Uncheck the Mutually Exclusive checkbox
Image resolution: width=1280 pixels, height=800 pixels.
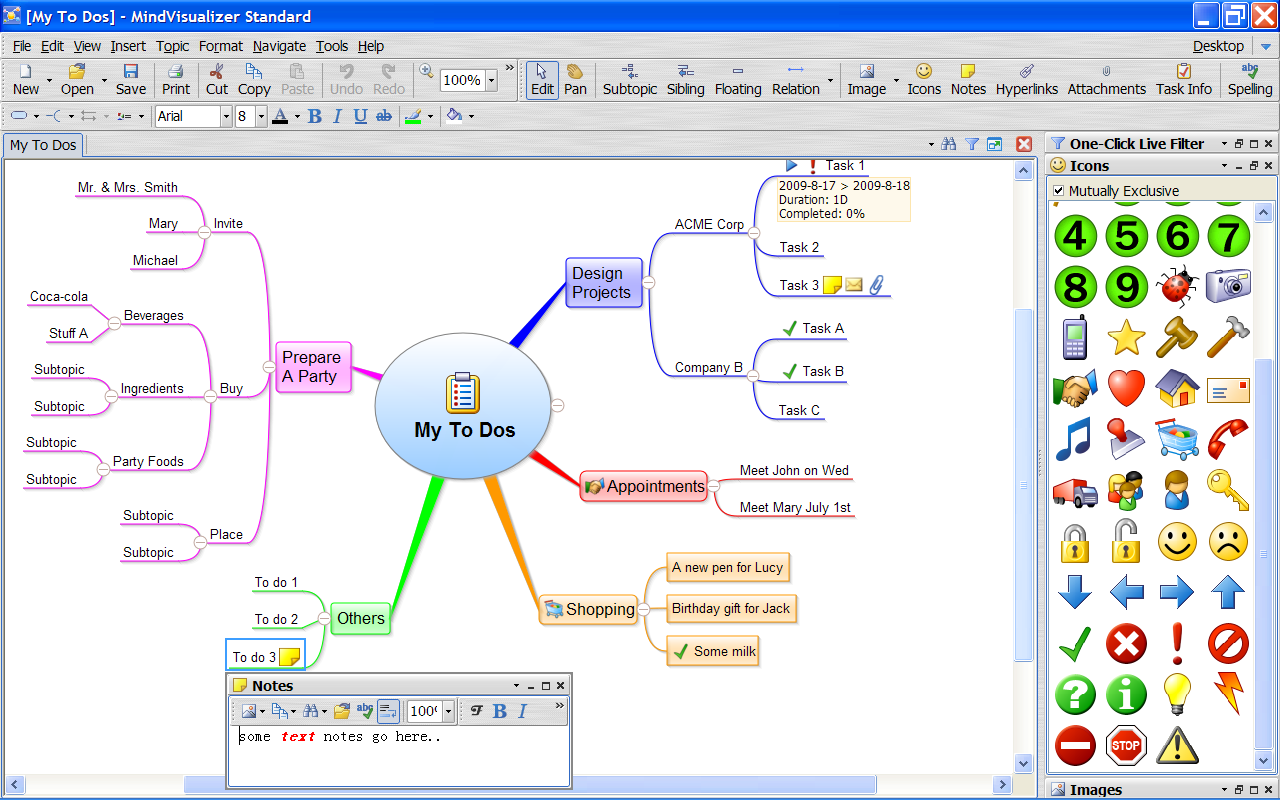click(1059, 191)
